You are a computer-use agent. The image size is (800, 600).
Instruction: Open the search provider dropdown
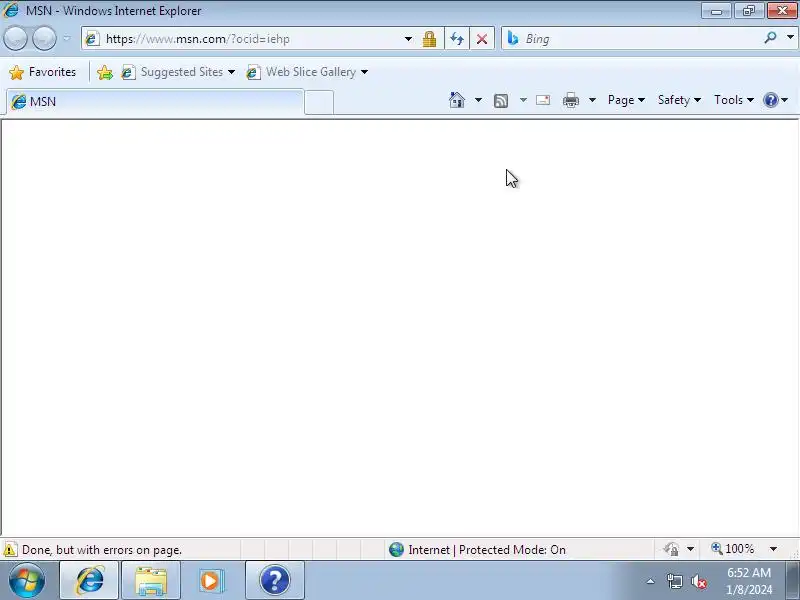click(790, 37)
